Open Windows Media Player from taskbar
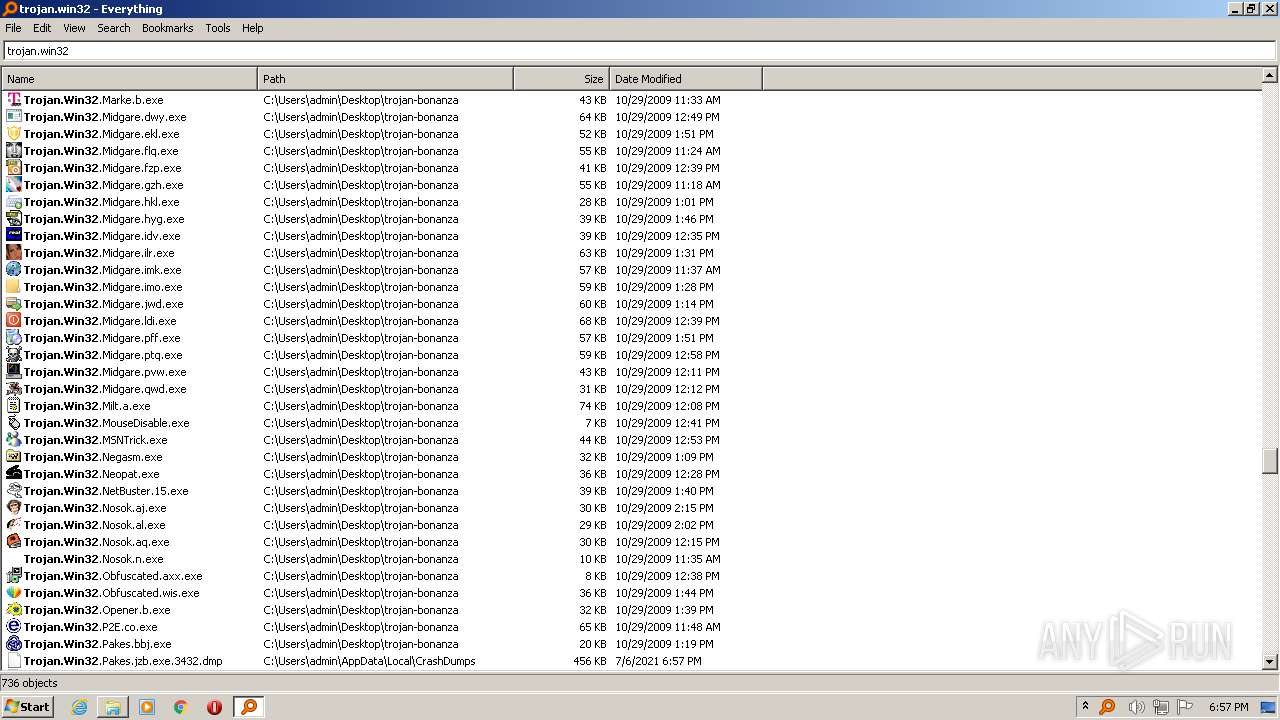Viewport: 1280px width, 720px height. point(147,707)
